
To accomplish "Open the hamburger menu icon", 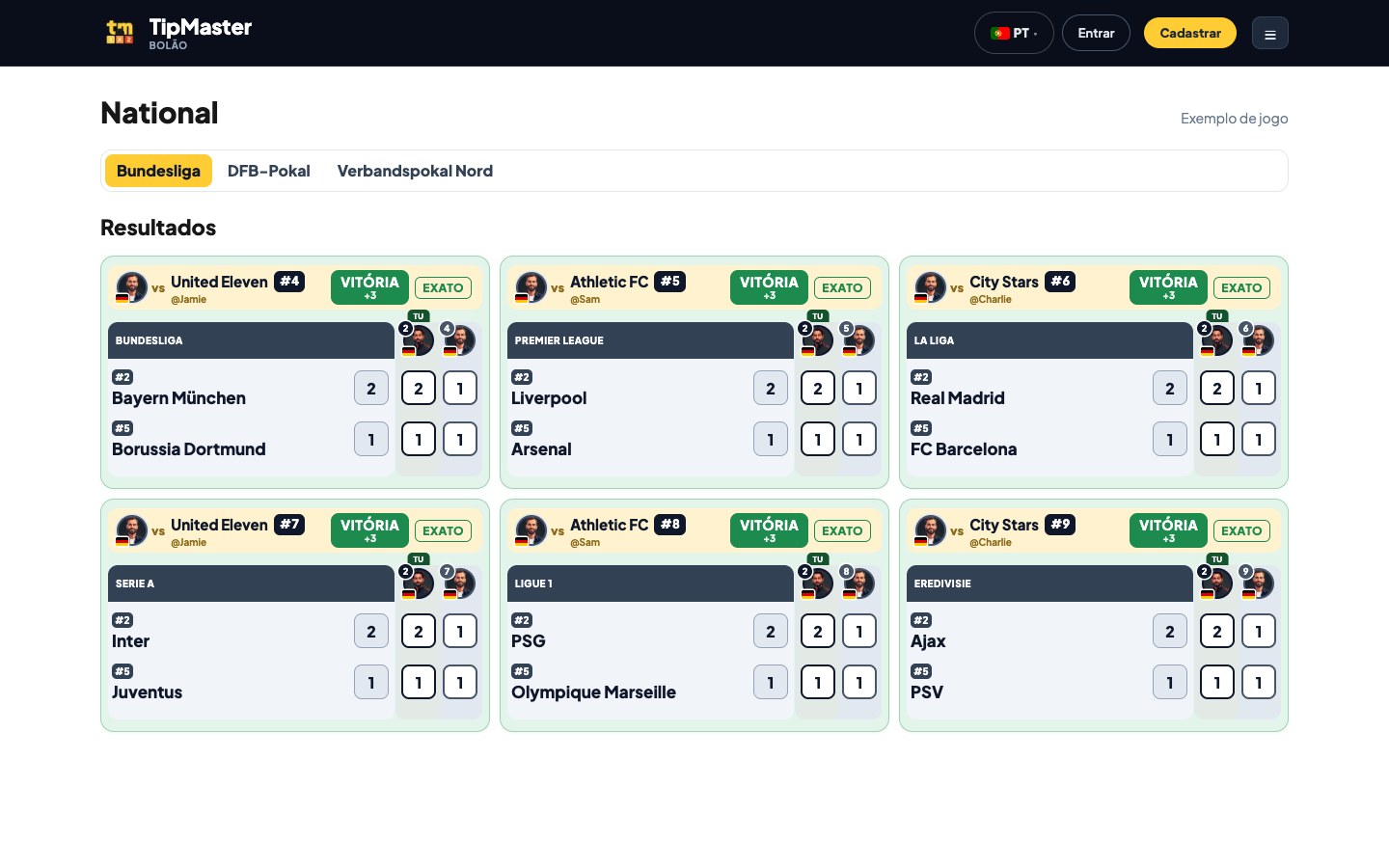I will [1269, 34].
